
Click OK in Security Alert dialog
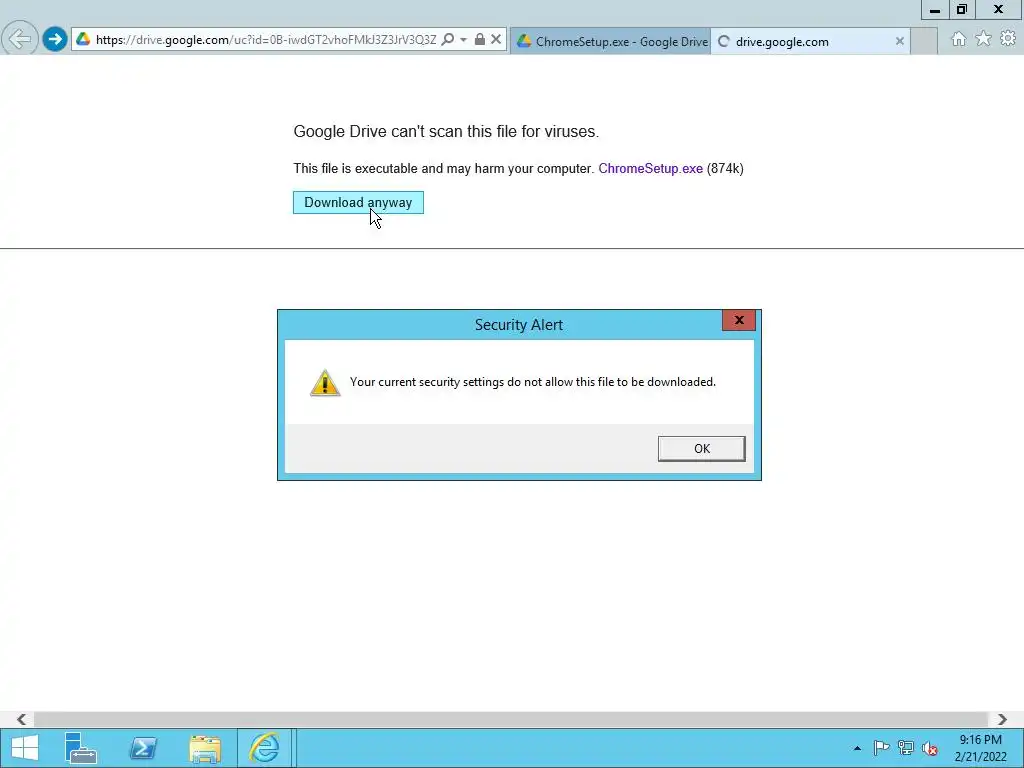click(701, 449)
